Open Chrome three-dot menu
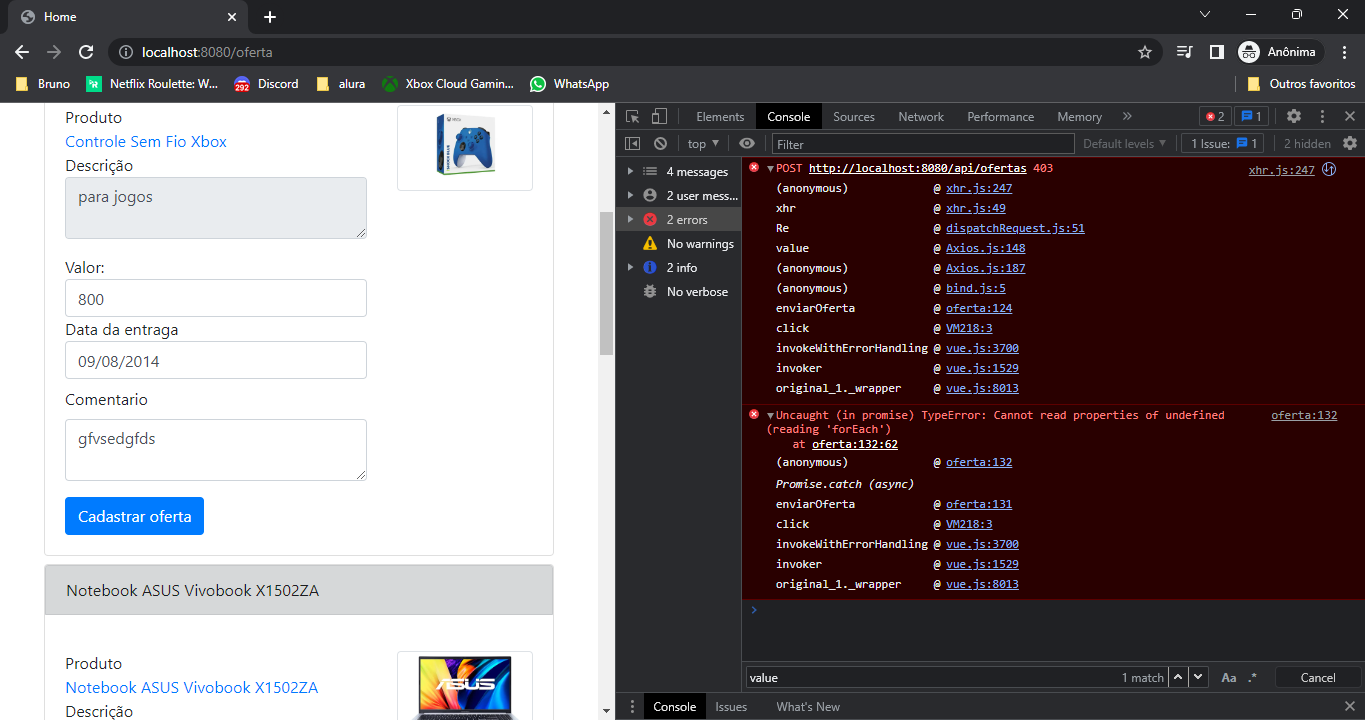 (x=1345, y=52)
